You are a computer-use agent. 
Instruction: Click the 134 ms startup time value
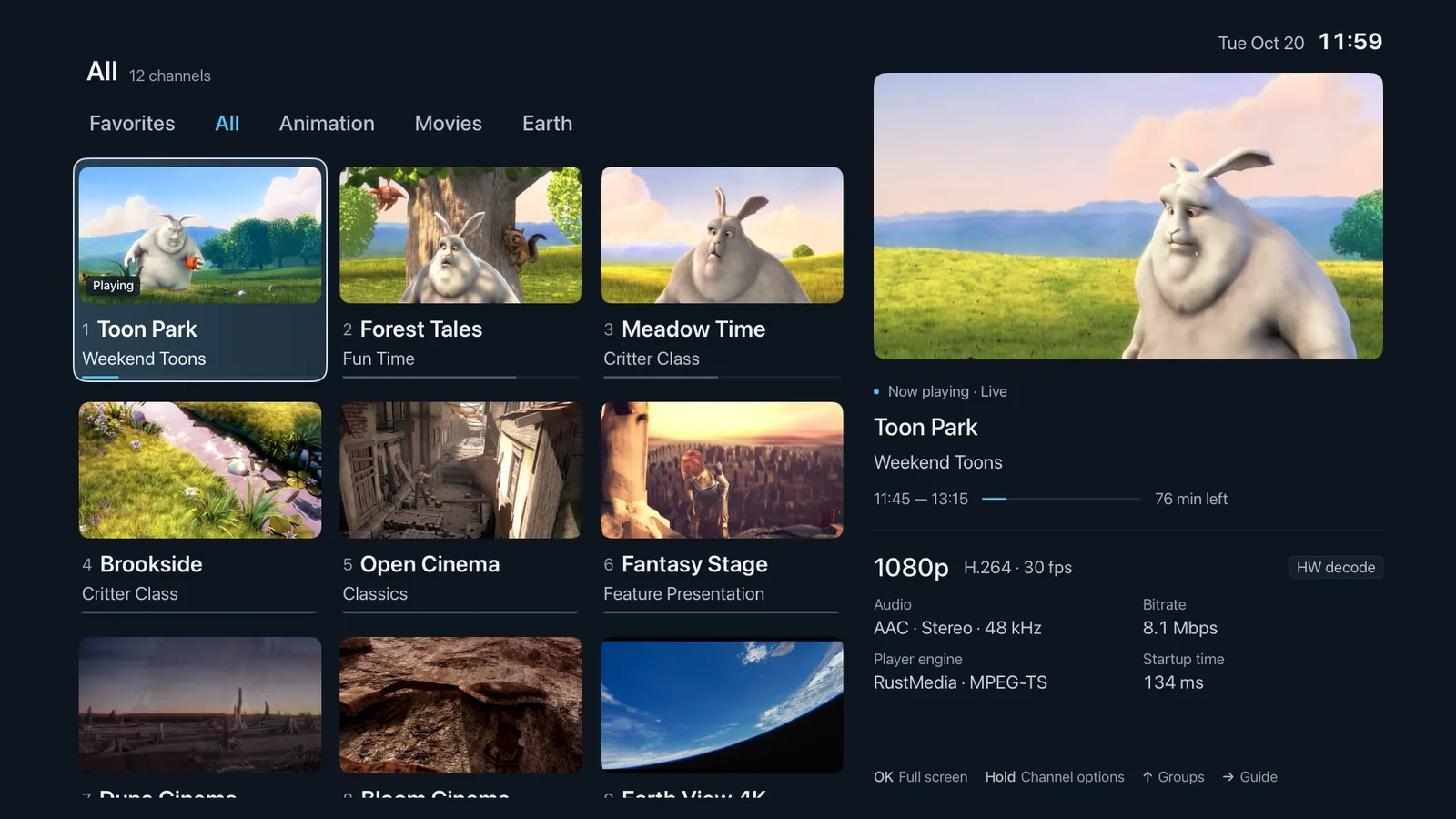[1173, 682]
